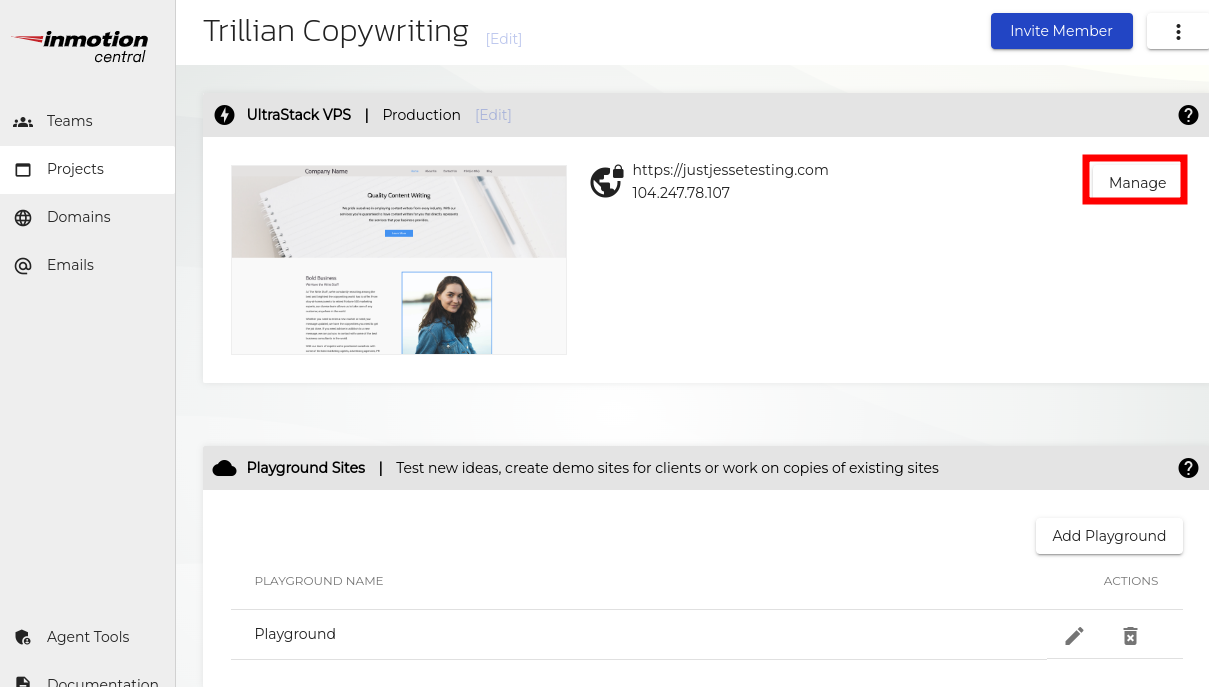
Task: Click the UltraStack VPS lightning bolt icon
Action: pyautogui.click(x=225, y=115)
